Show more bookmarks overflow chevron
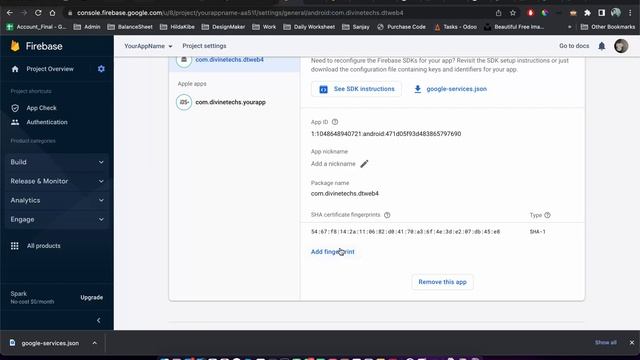 click(x=569, y=27)
